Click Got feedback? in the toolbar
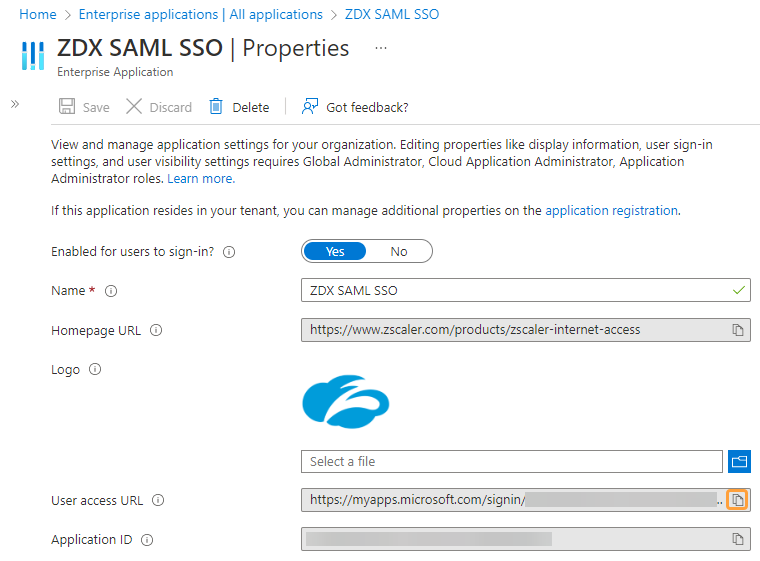Viewport: 760px width, 561px height. click(x=355, y=107)
